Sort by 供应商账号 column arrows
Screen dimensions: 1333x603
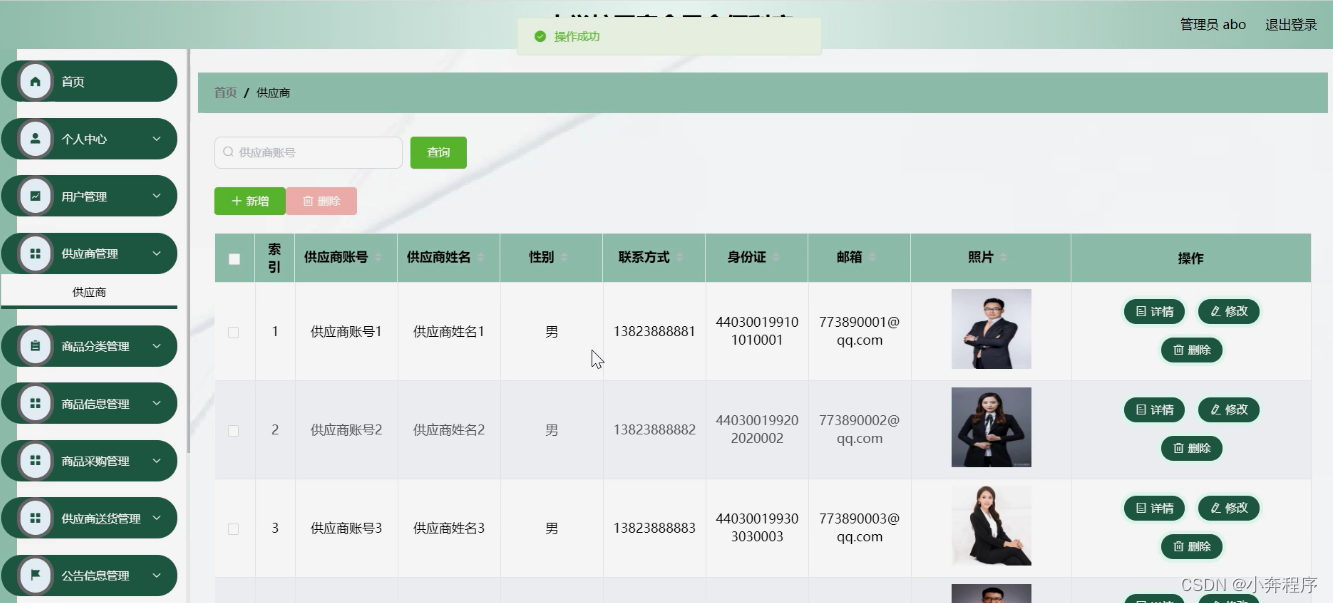378,258
